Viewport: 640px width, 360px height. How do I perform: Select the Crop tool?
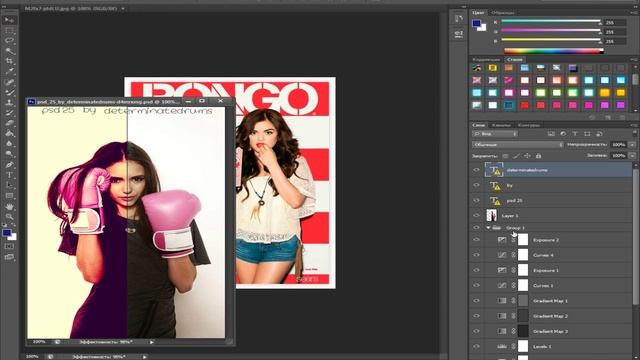(9, 61)
